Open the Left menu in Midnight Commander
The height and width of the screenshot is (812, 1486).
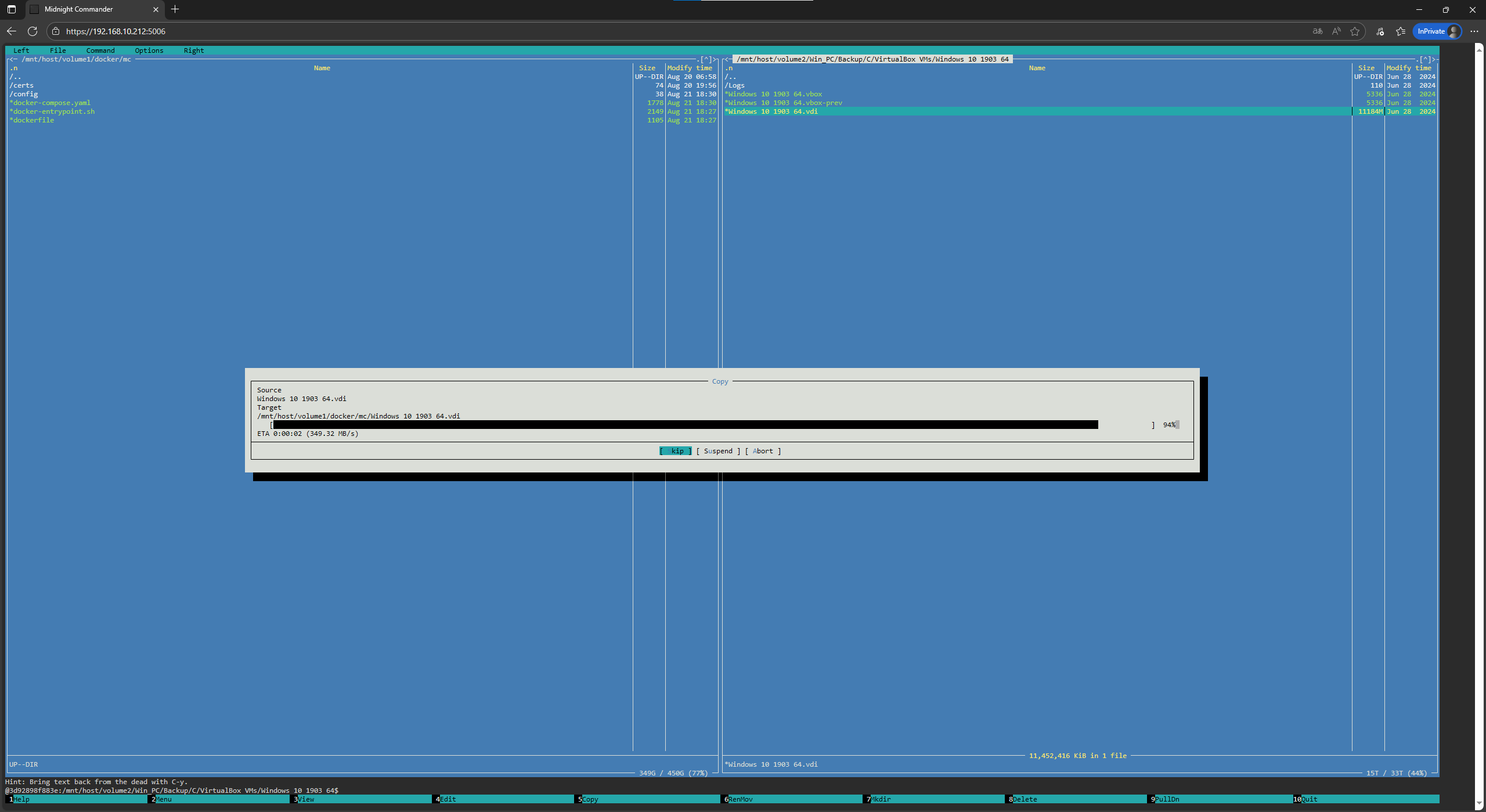pos(21,50)
